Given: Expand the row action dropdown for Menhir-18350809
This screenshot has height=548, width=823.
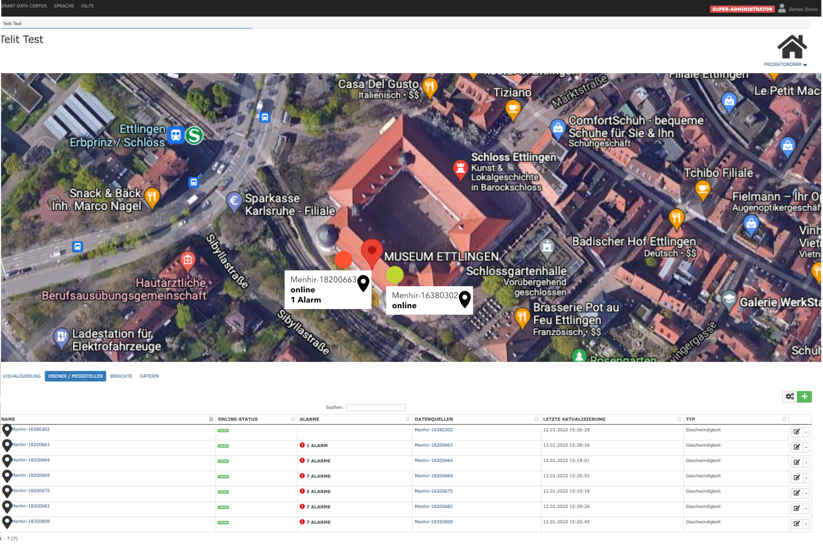Looking at the screenshot, I should (x=806, y=523).
